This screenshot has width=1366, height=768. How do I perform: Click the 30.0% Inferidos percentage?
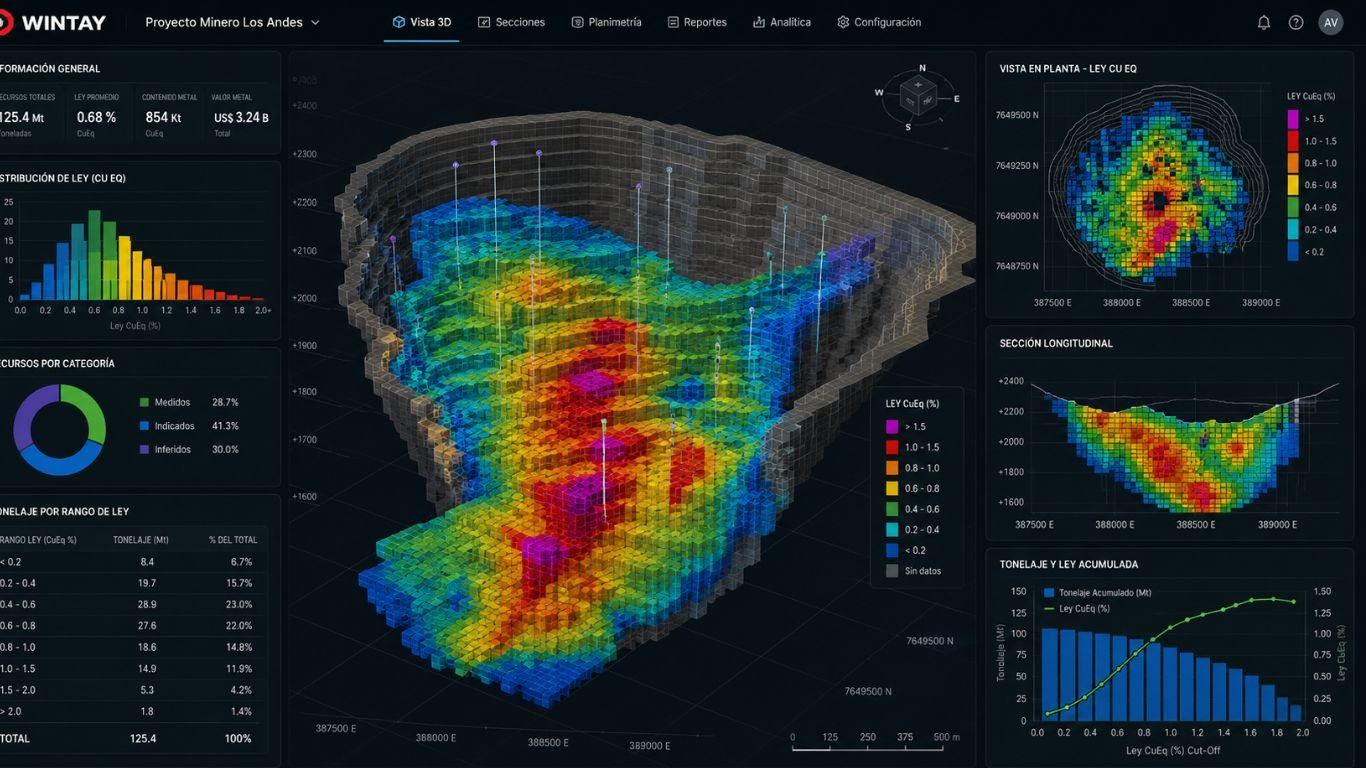click(225, 449)
